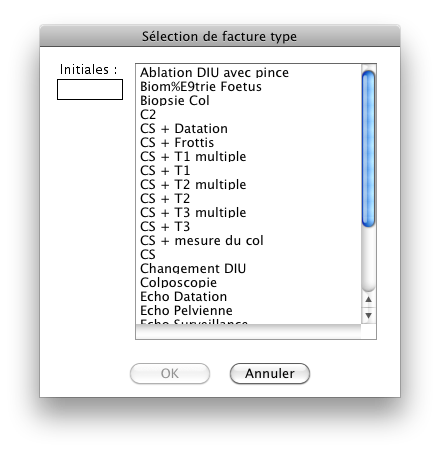This screenshot has height=452, width=440.
Task: Select the 'Colposcopie' invoice type
Action: (x=248, y=282)
